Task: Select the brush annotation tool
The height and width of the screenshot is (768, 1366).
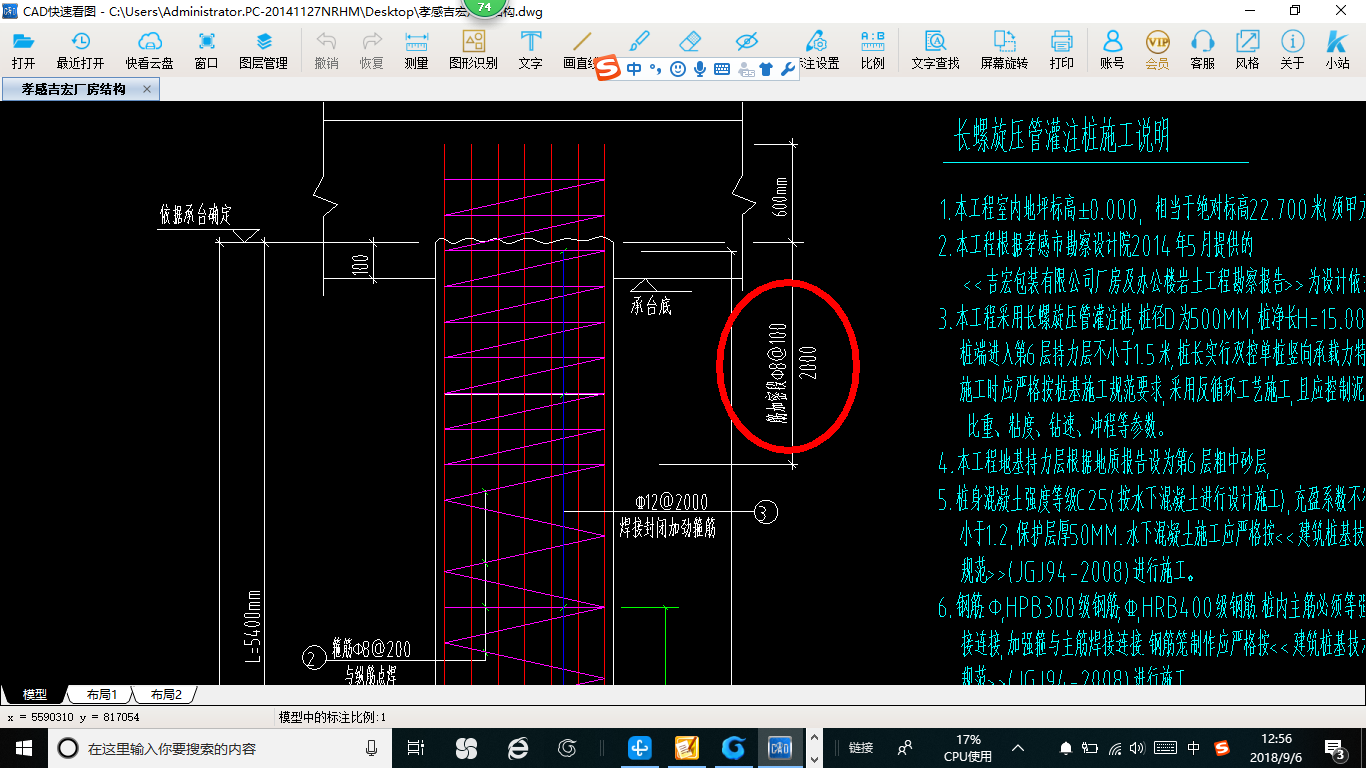Action: coord(639,42)
